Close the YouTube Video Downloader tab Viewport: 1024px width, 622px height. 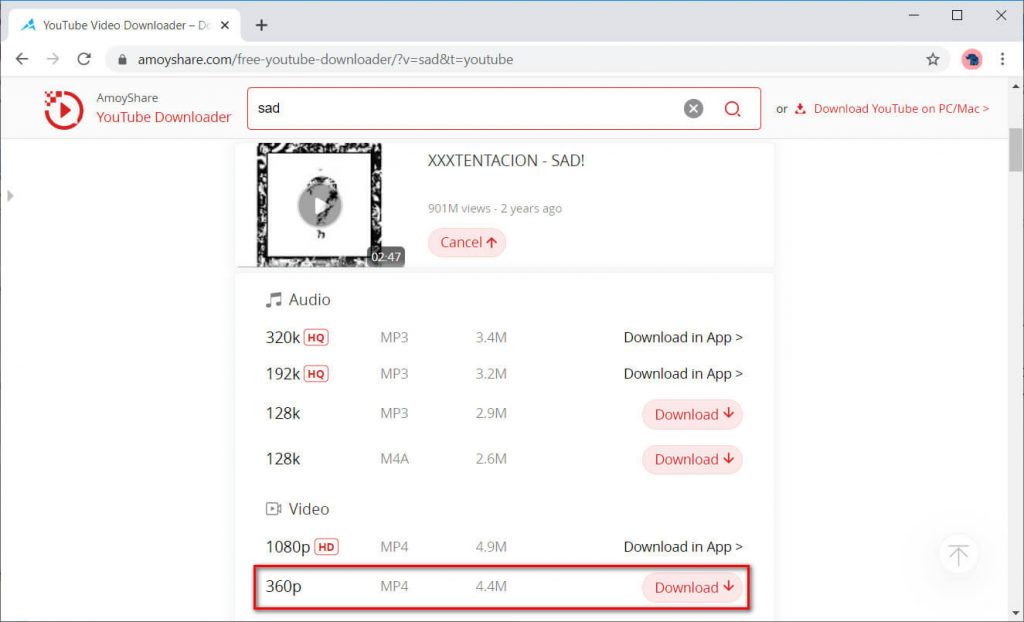click(x=225, y=25)
